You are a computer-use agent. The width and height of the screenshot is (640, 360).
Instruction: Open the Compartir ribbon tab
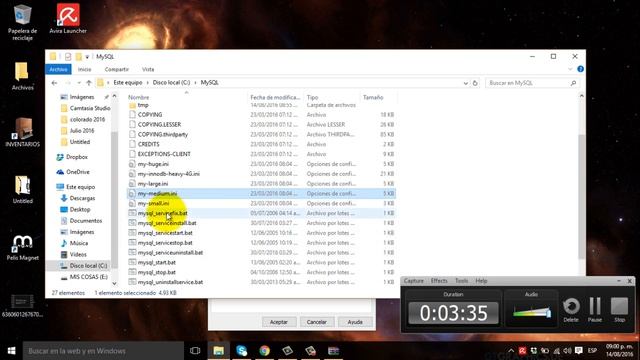point(116,69)
